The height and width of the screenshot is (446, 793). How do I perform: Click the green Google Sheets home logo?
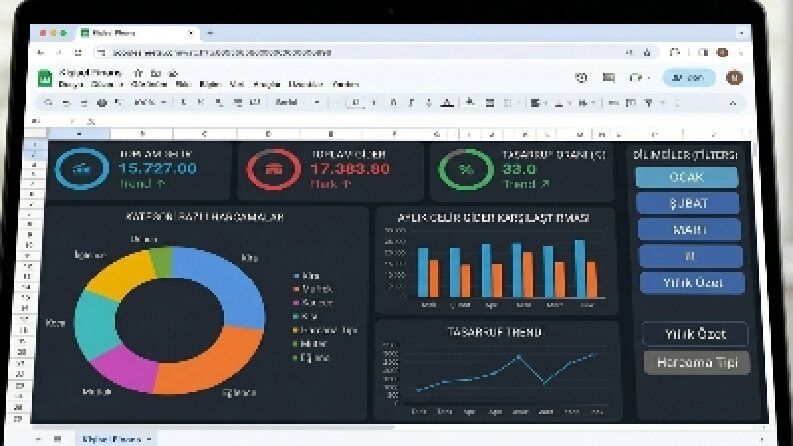click(x=45, y=78)
